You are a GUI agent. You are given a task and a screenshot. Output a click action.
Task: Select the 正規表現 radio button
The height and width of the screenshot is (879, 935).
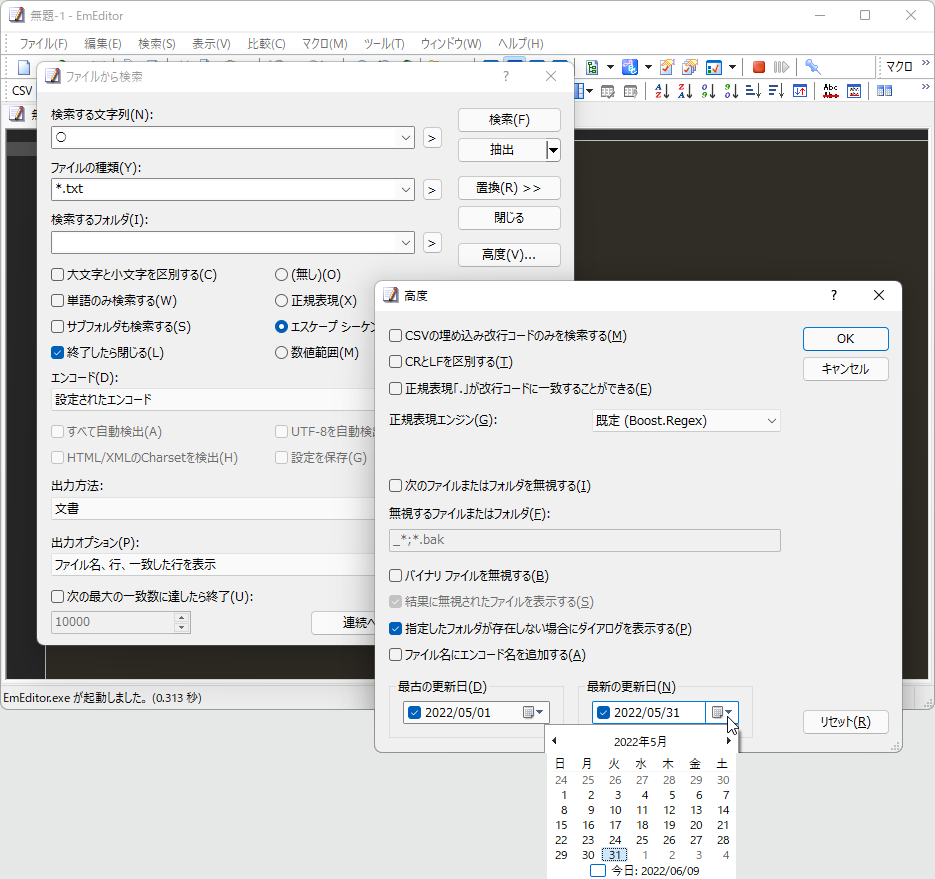coord(282,300)
